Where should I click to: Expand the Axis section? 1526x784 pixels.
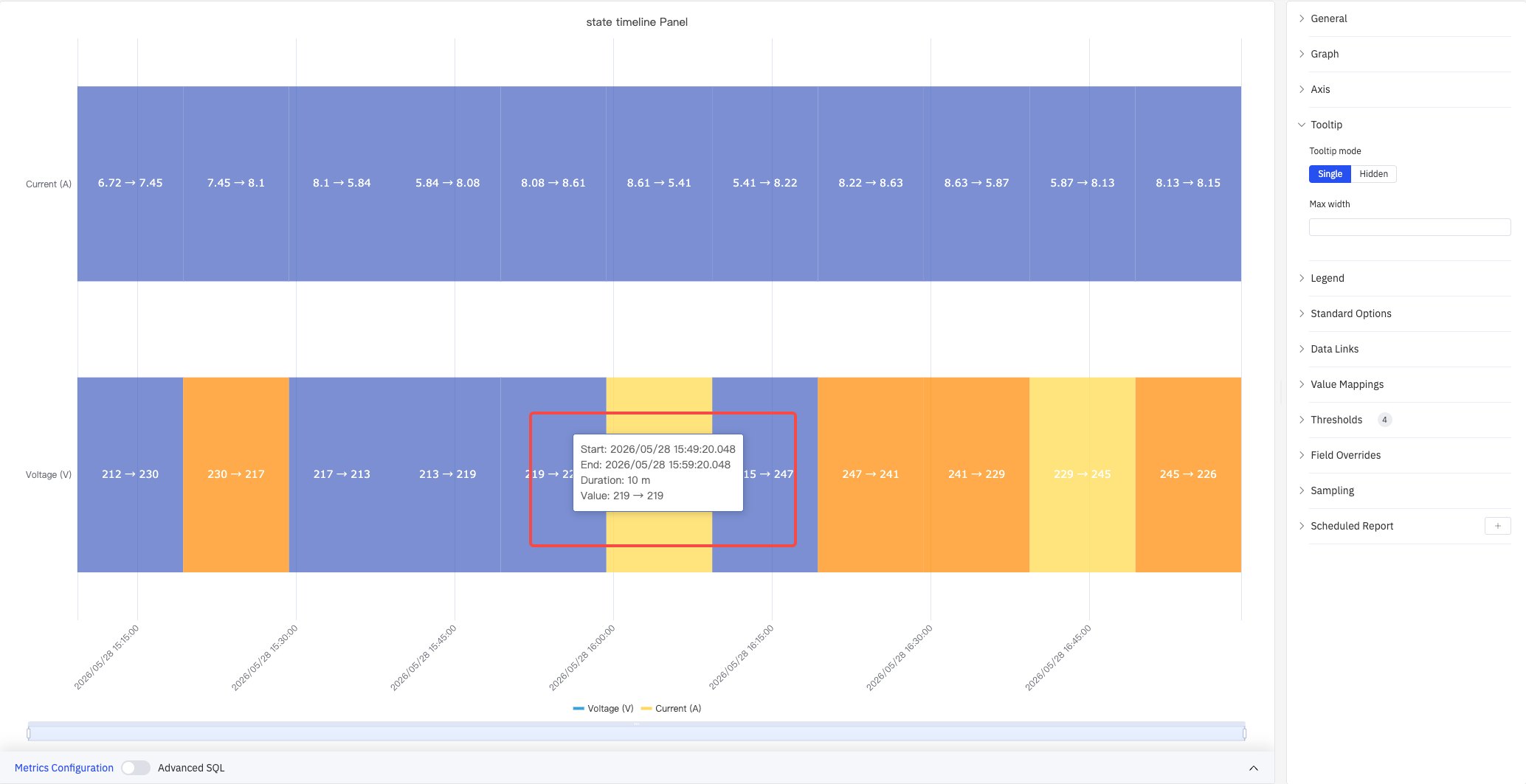[x=1409, y=89]
